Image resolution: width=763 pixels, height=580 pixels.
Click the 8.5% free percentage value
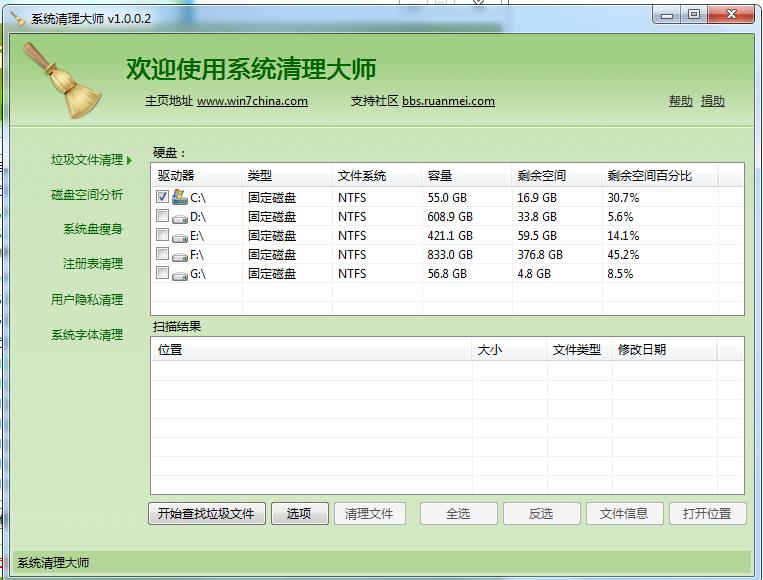[620, 274]
